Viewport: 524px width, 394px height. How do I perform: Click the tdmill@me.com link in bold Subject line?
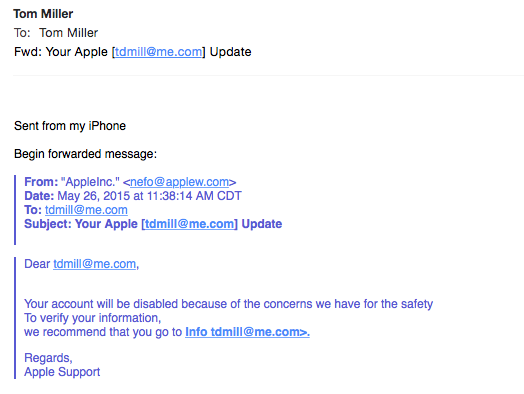pos(189,224)
